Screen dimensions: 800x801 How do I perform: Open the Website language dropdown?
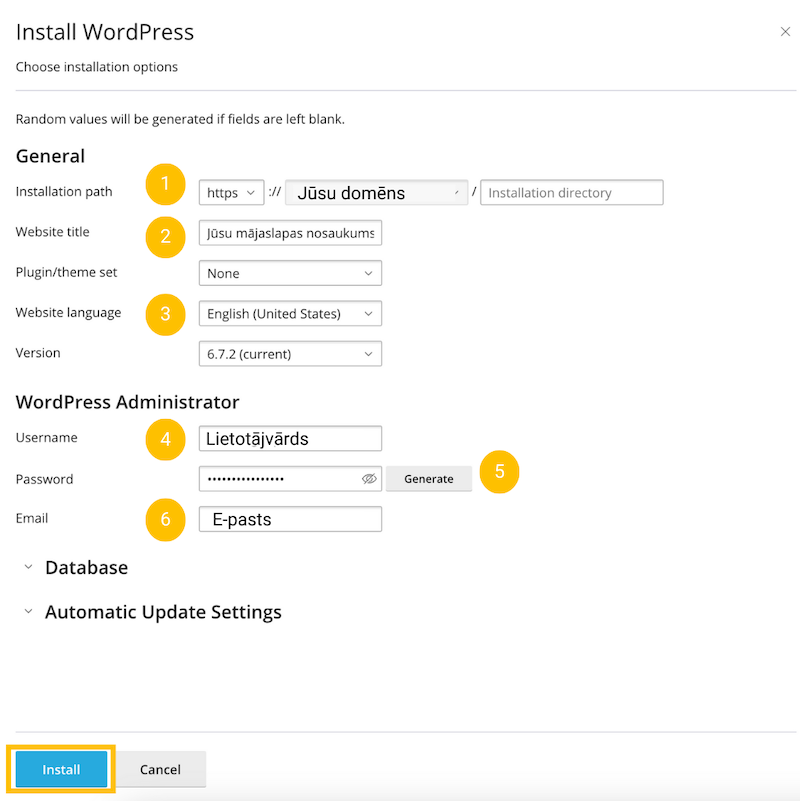click(290, 314)
